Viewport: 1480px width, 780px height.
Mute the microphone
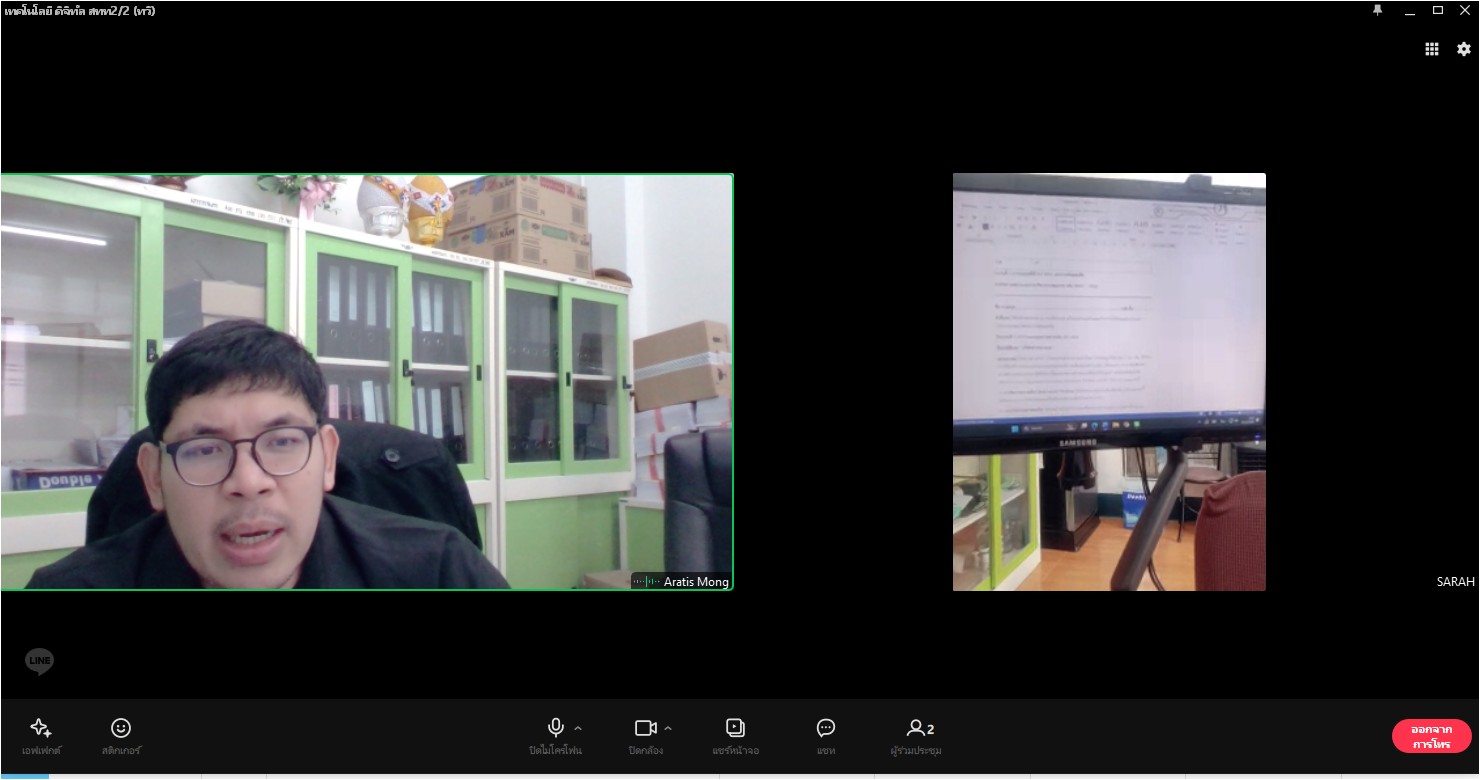pos(556,728)
